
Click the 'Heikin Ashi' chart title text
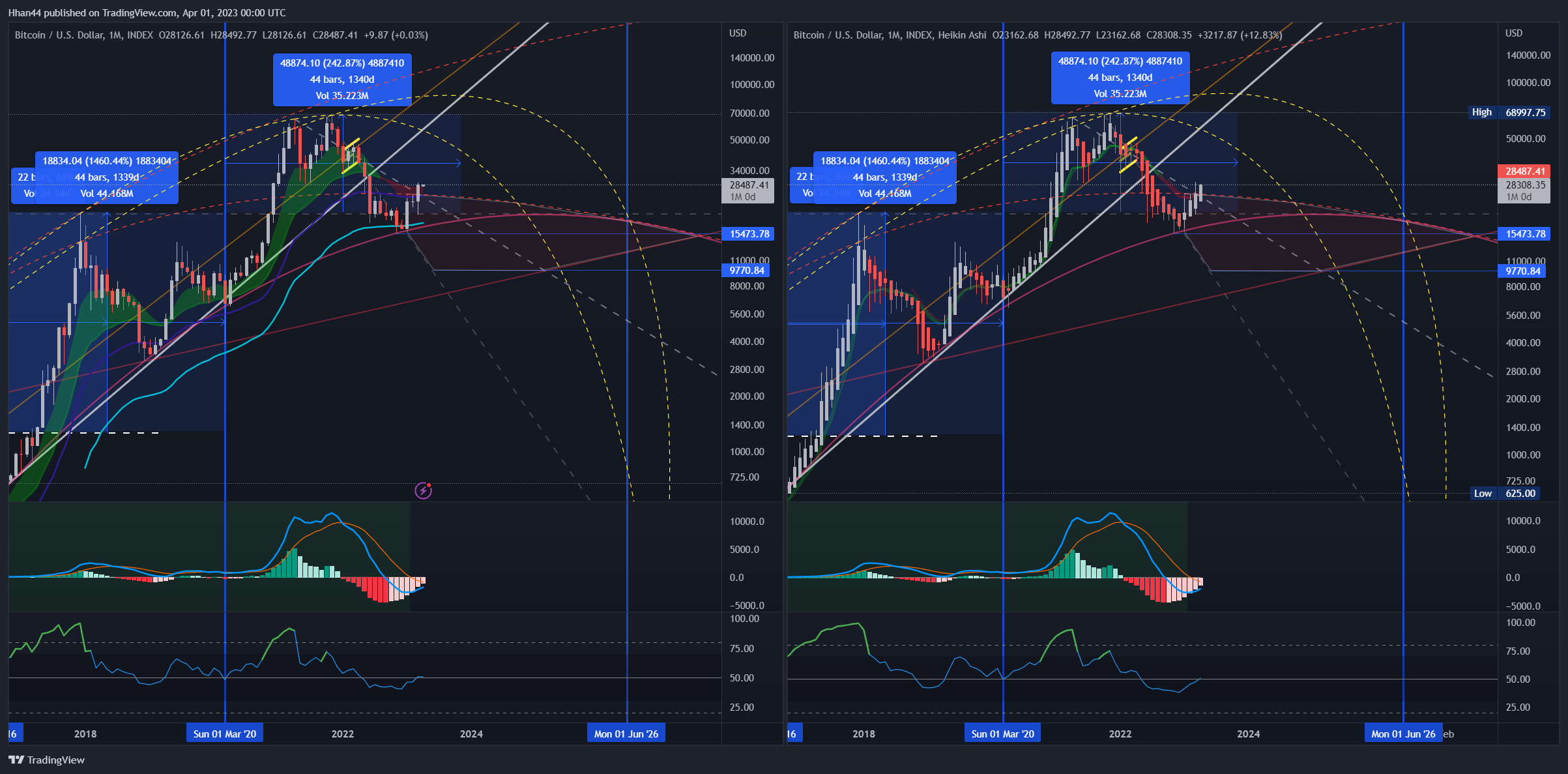click(x=962, y=35)
